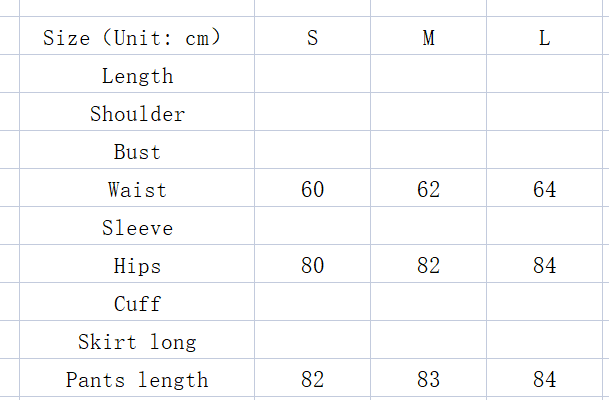Select the Waist value 64 cell
This screenshot has height=400, width=609.
pyautogui.click(x=544, y=190)
